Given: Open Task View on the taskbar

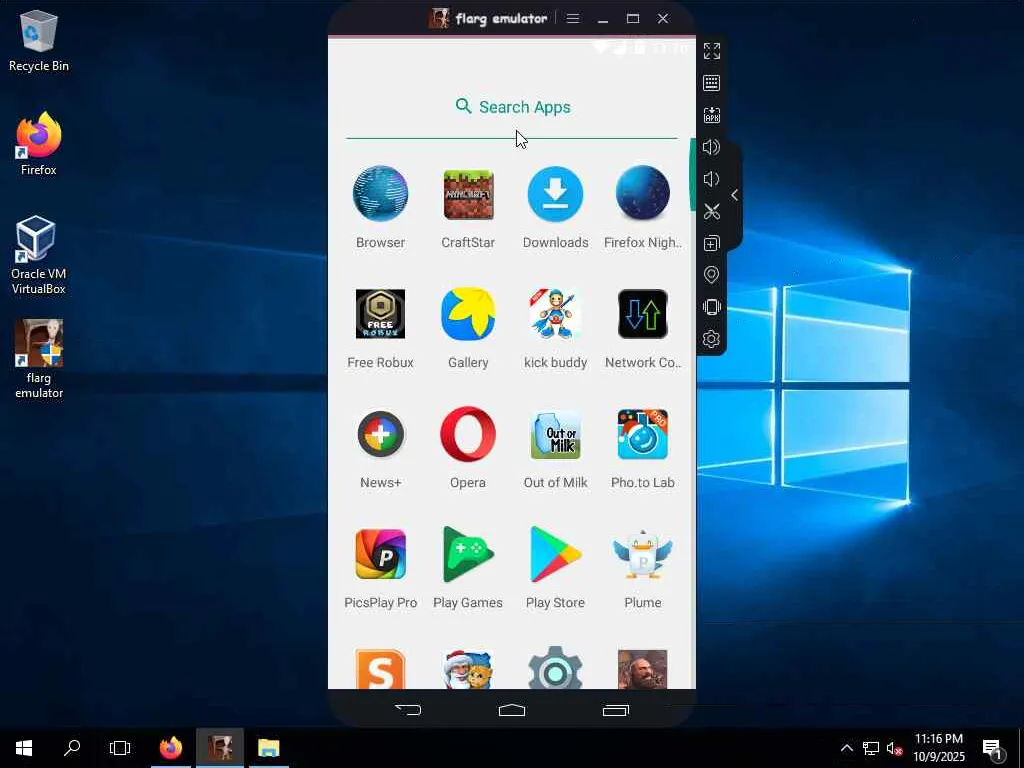Looking at the screenshot, I should click(120, 748).
